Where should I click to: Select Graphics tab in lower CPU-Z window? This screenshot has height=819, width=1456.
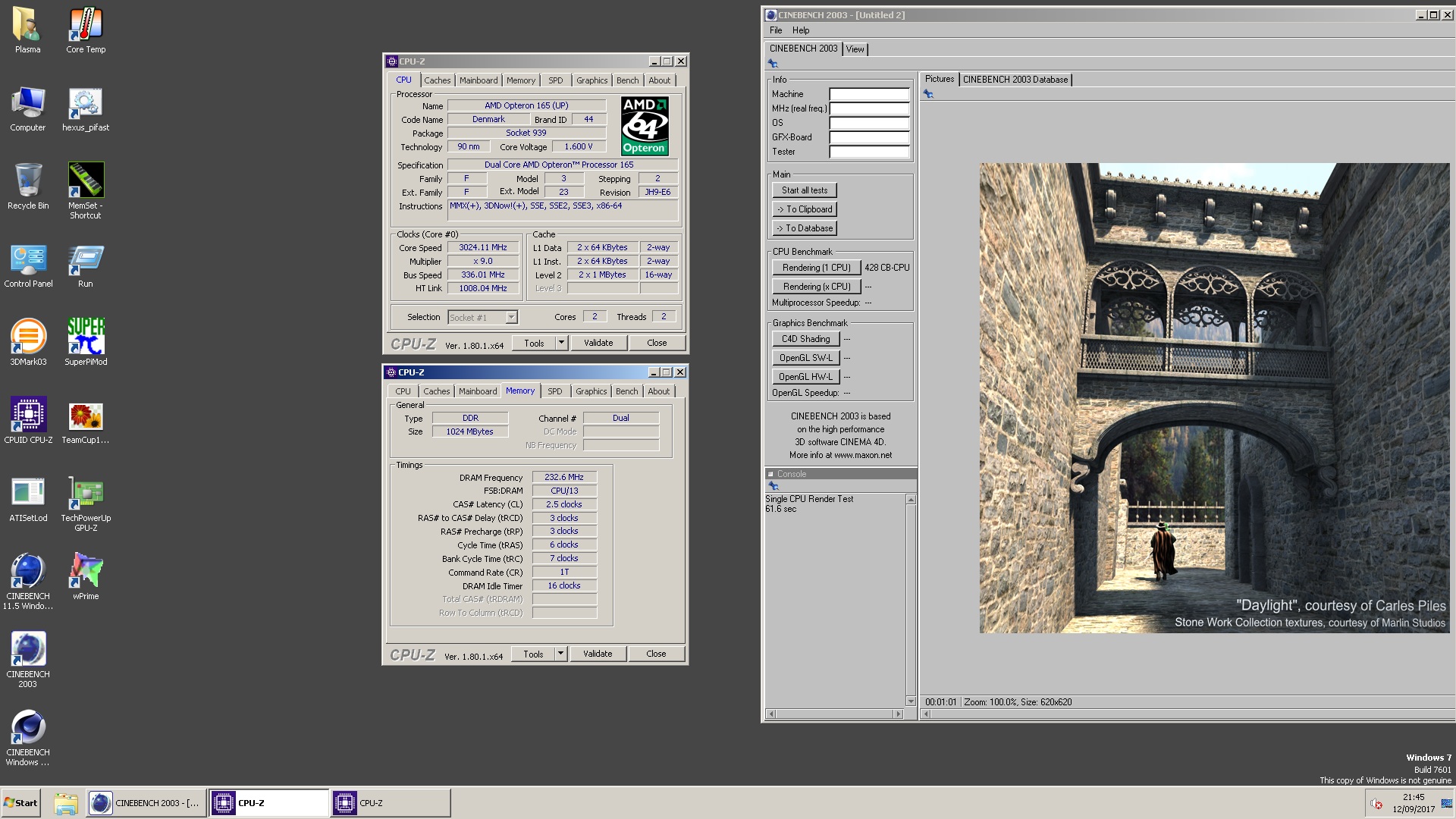(x=591, y=391)
